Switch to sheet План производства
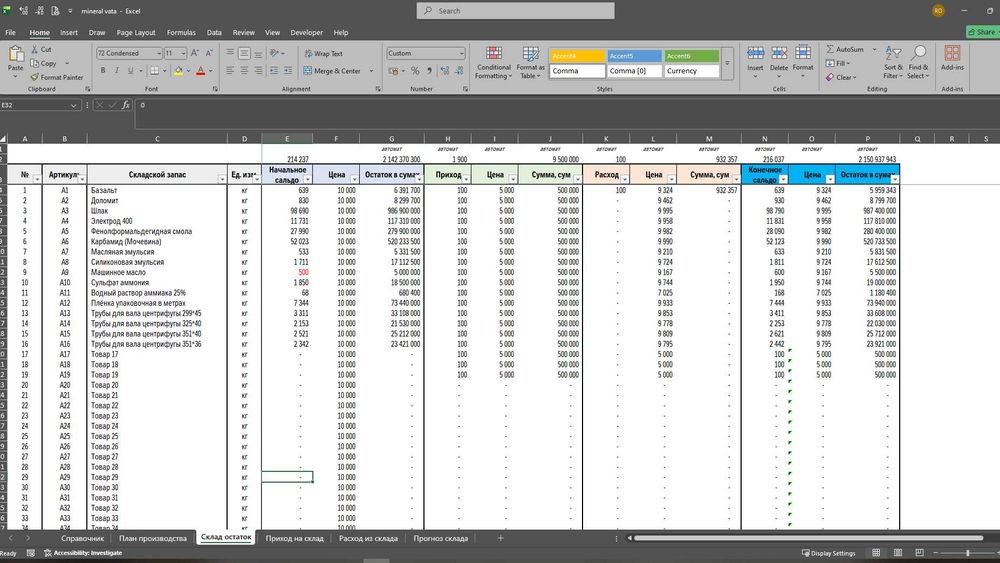The image size is (1000, 563). 153,538
